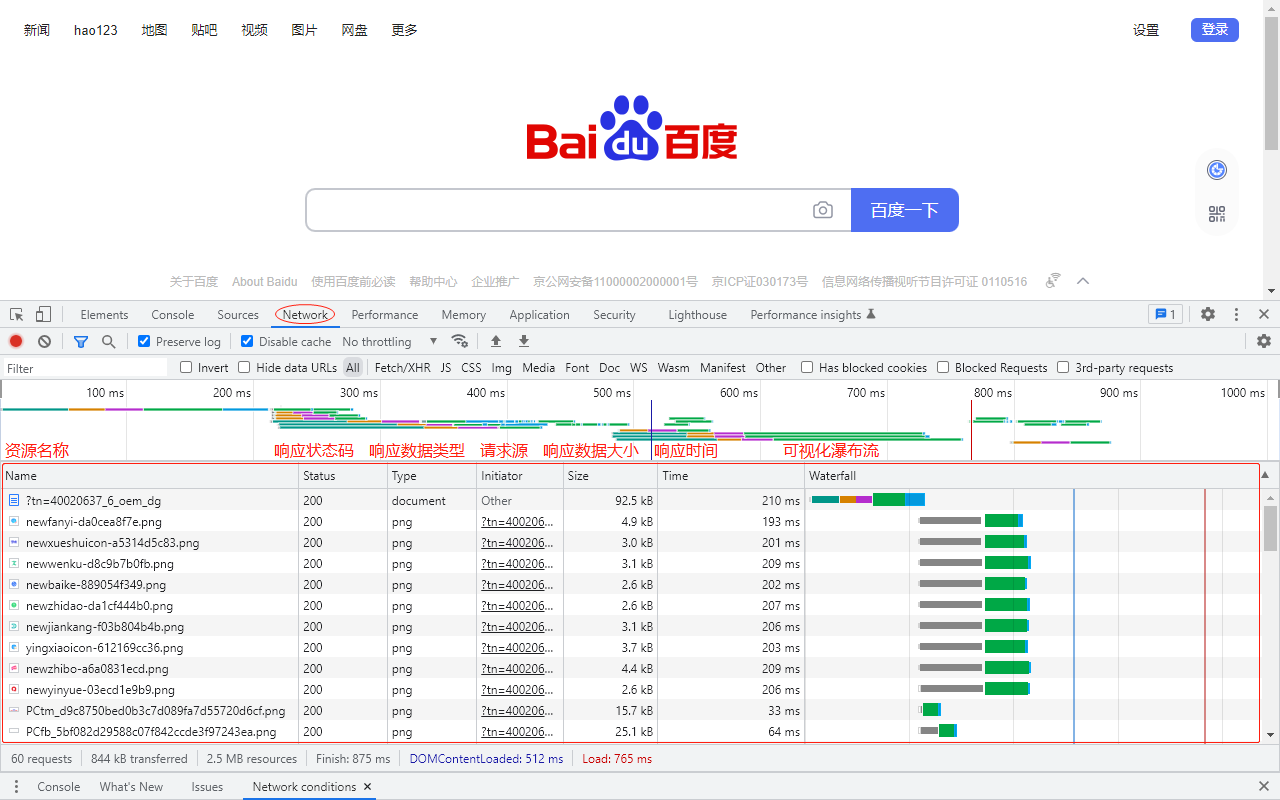Open the No throttling dropdown

pos(390,341)
